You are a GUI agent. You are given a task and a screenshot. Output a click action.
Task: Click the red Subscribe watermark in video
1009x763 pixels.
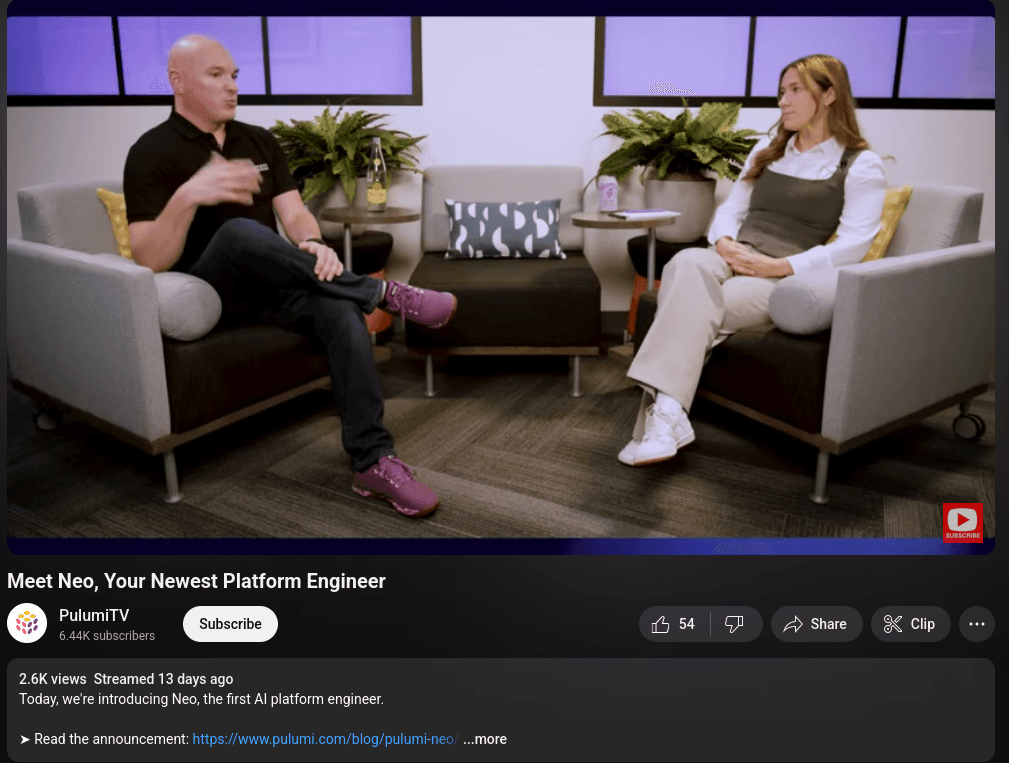point(963,522)
